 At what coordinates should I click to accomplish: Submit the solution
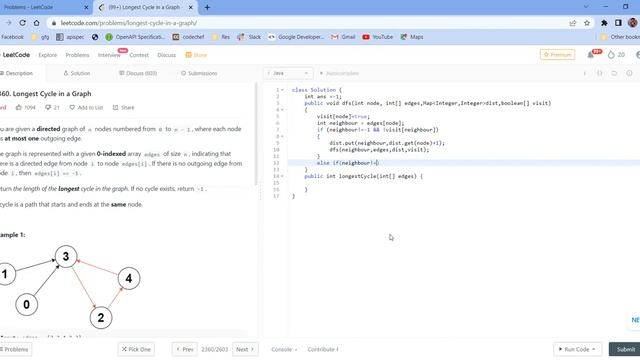click(625, 349)
